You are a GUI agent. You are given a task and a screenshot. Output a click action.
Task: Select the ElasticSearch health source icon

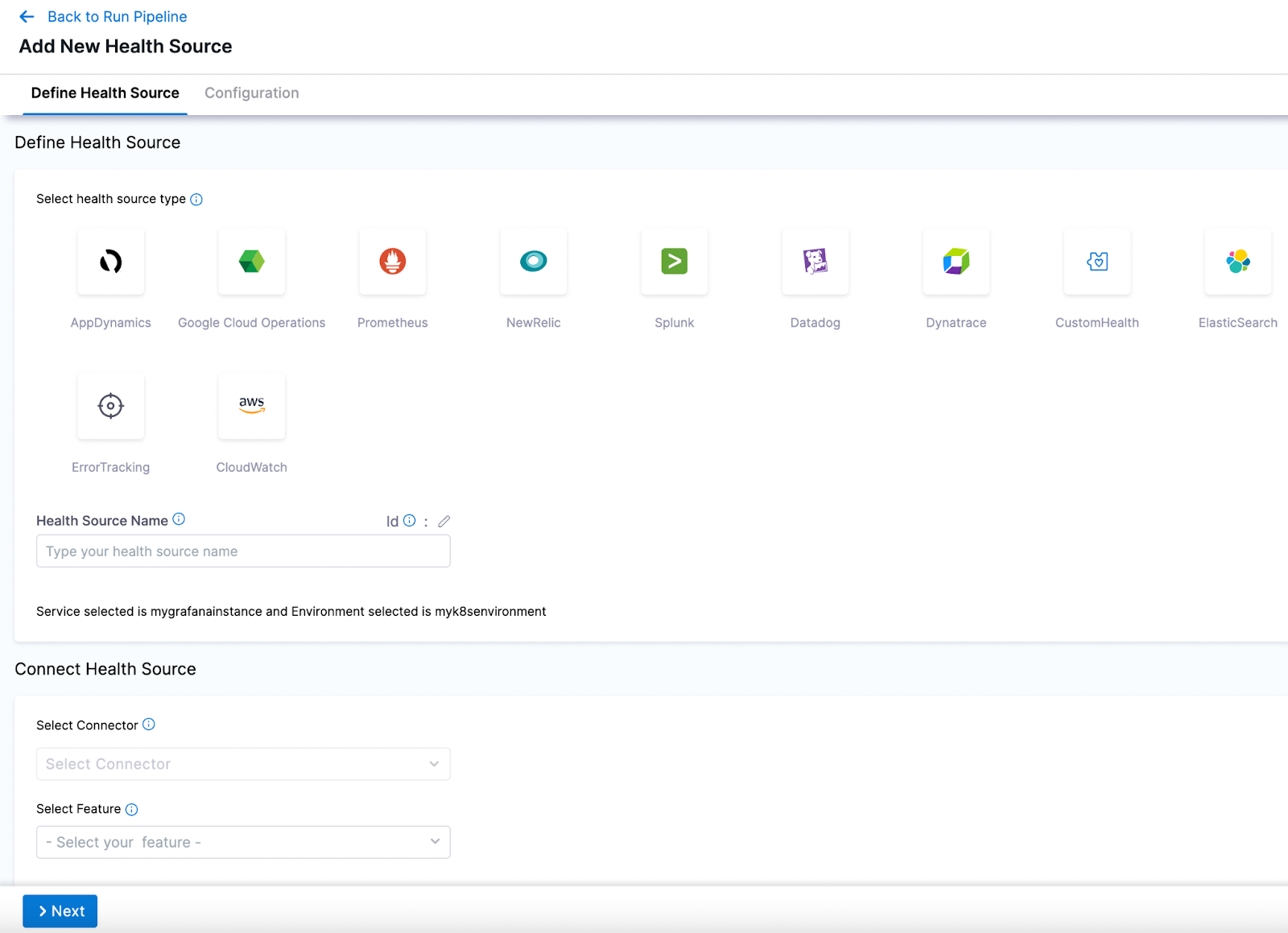click(x=1237, y=262)
